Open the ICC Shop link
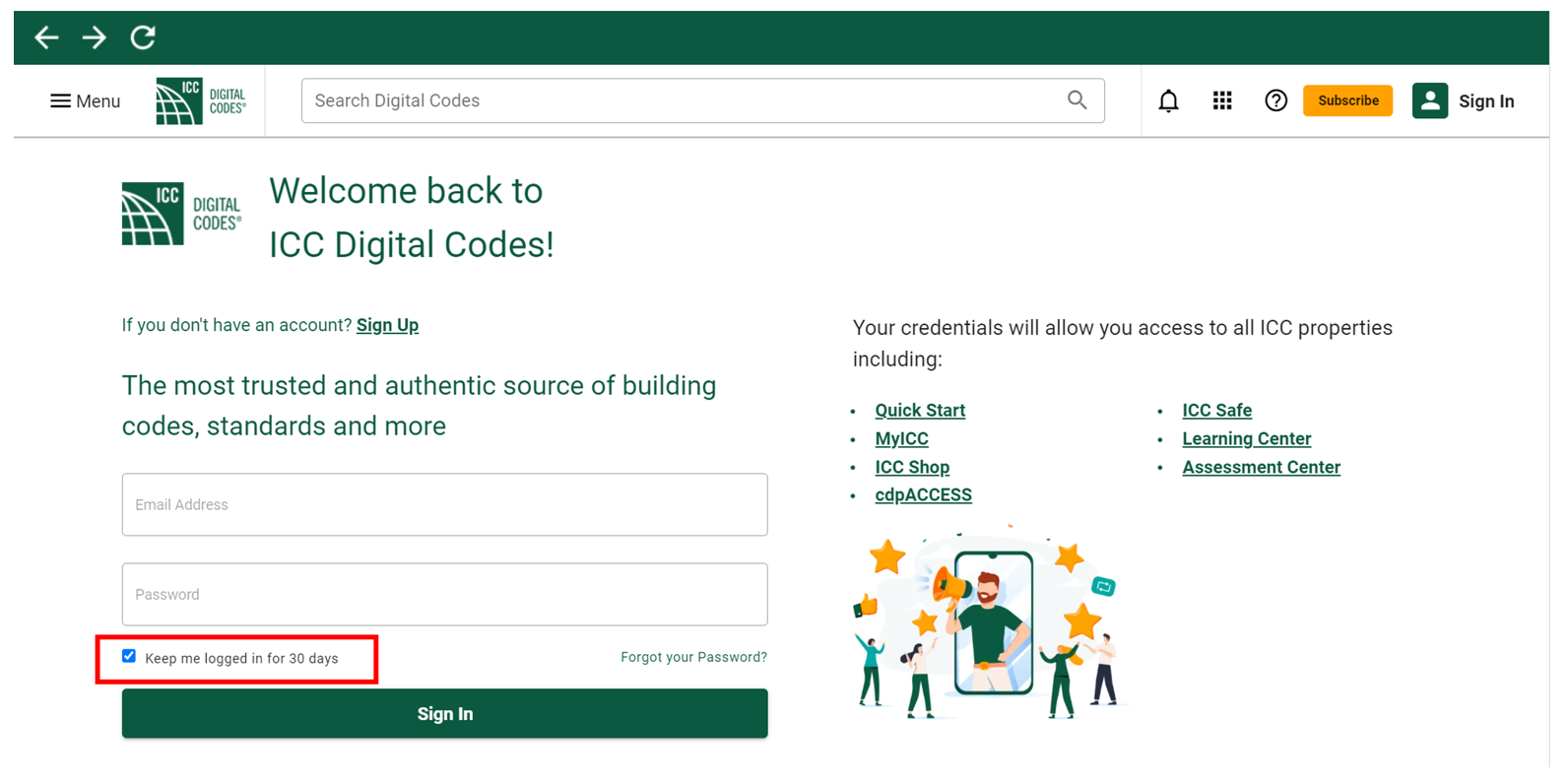This screenshot has height=783, width=1568. pyautogui.click(x=912, y=468)
